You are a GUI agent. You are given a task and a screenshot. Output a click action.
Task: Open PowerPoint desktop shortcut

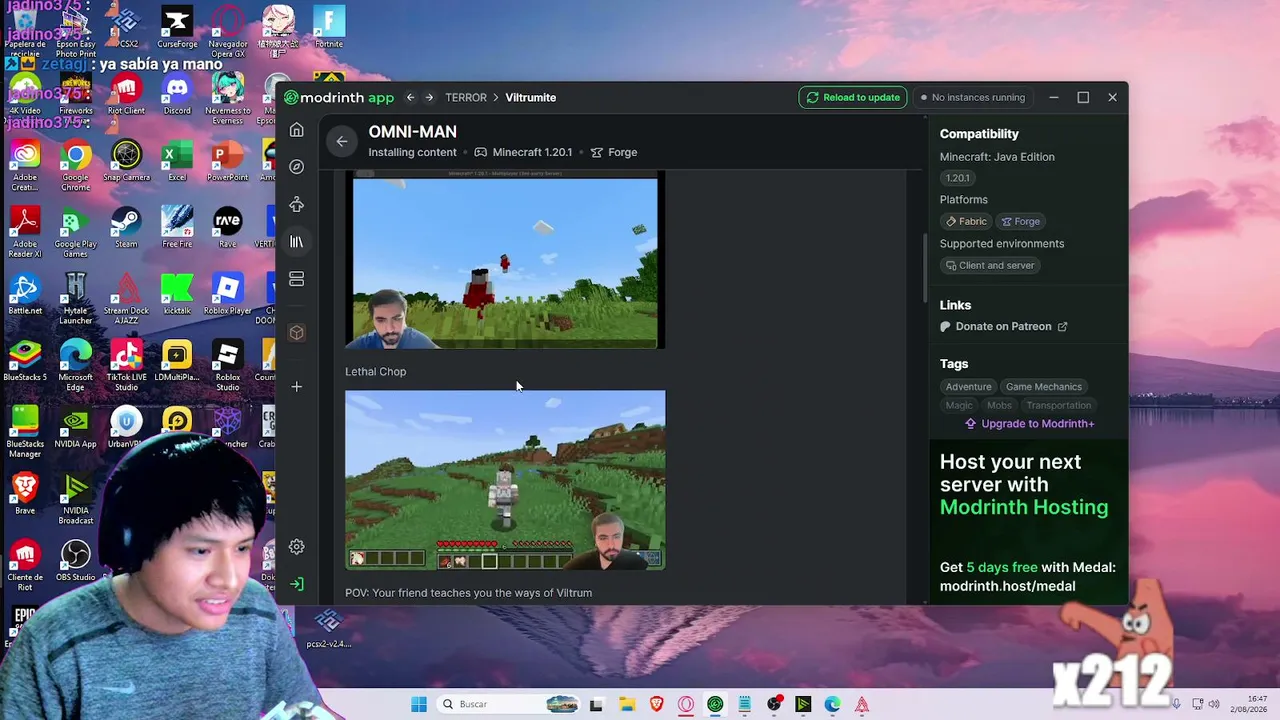[x=228, y=162]
